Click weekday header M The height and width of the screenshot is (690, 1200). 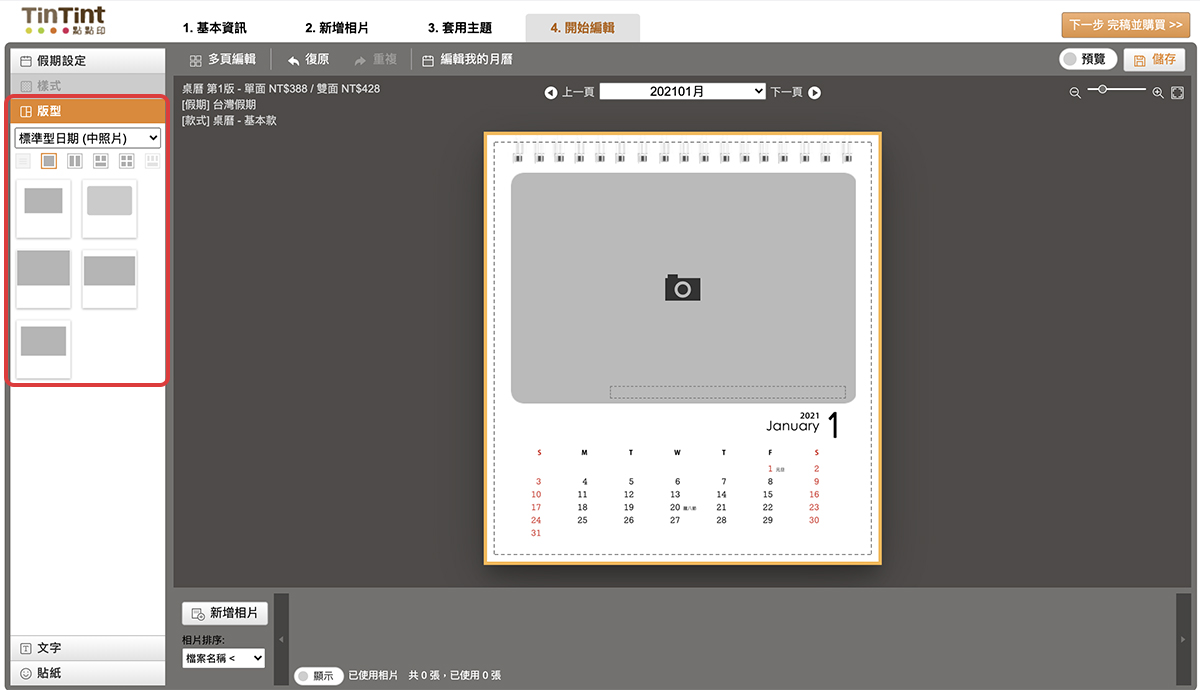click(x=584, y=453)
